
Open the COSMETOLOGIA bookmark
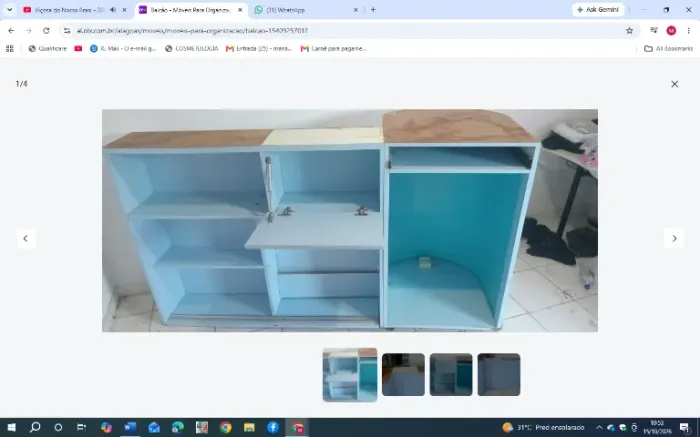192,49
